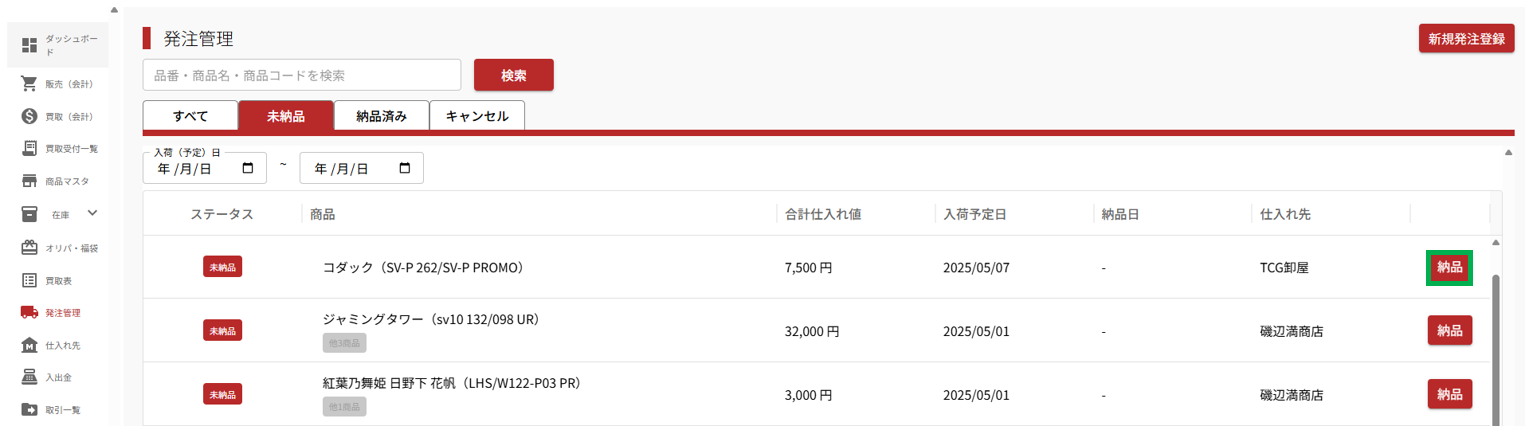The height and width of the screenshot is (426, 1525).
Task: Click the 新規発注登録 button
Action: (1466, 39)
